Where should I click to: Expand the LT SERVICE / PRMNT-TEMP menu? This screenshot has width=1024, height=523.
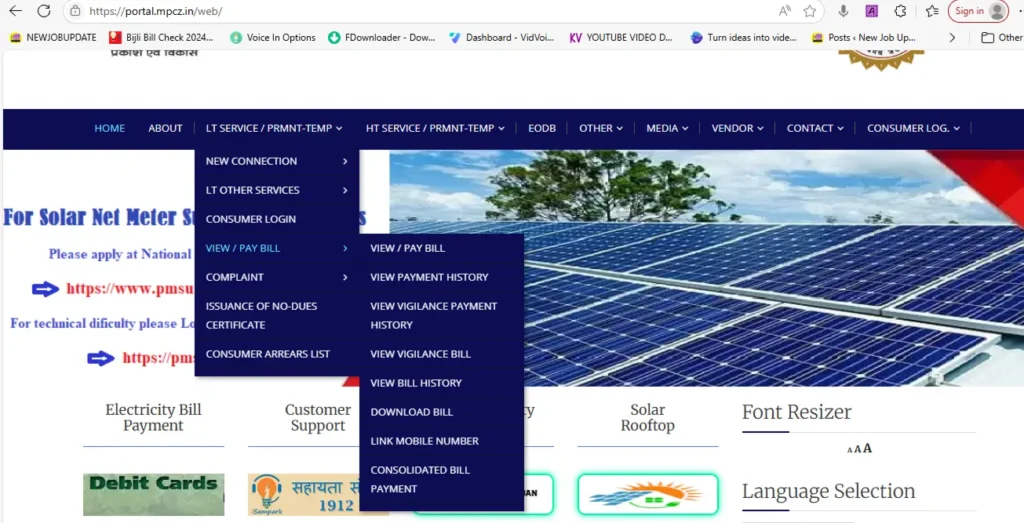pyautogui.click(x=274, y=129)
